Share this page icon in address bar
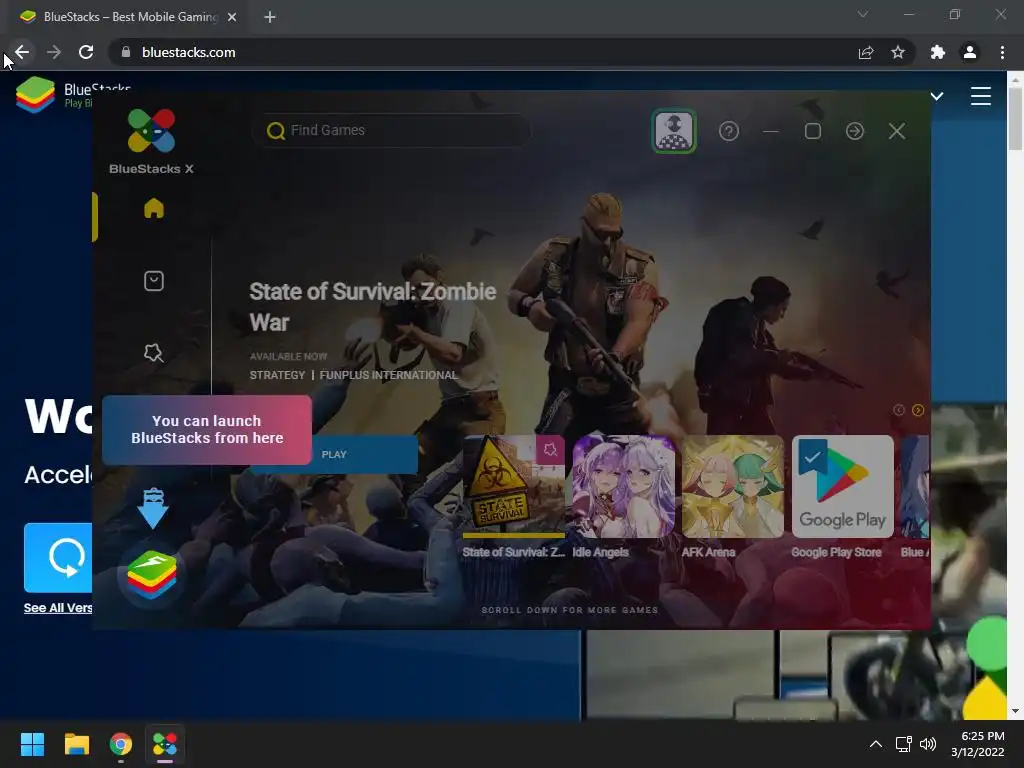Viewport: 1024px width, 768px height. pyautogui.click(x=866, y=52)
